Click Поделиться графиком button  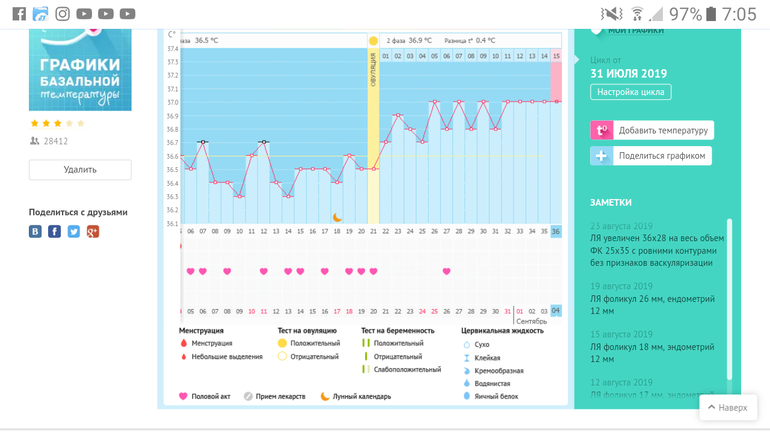(662, 156)
